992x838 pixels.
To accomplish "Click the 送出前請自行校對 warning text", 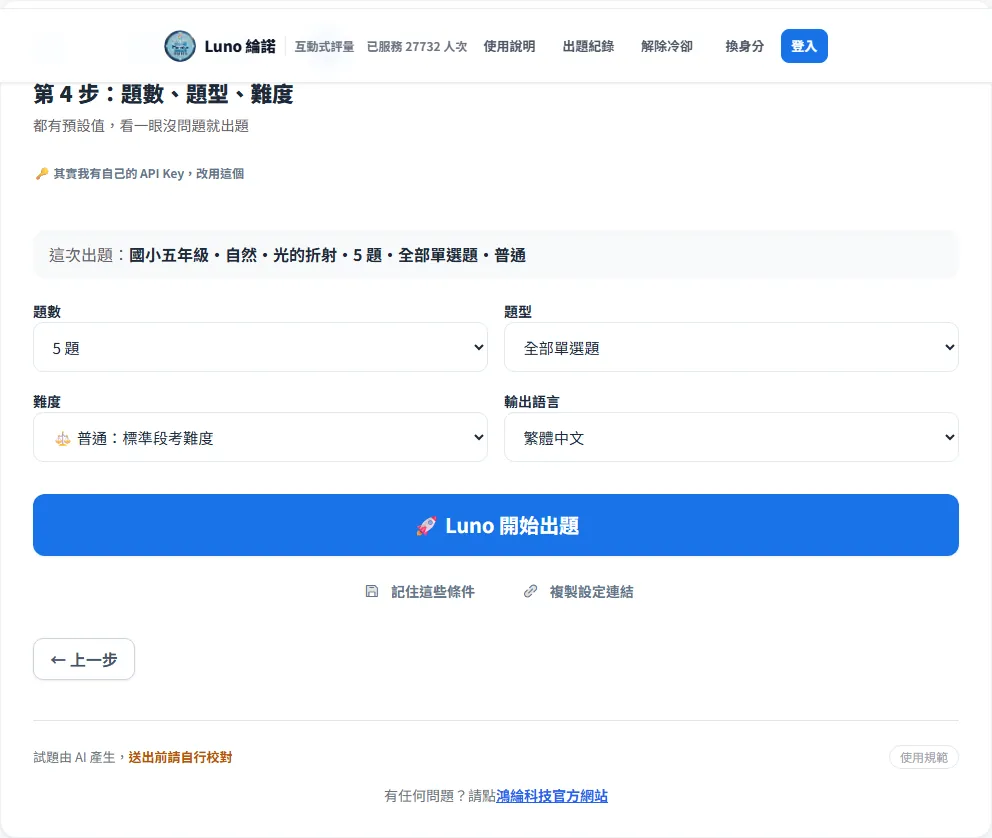I will pyautogui.click(x=180, y=757).
